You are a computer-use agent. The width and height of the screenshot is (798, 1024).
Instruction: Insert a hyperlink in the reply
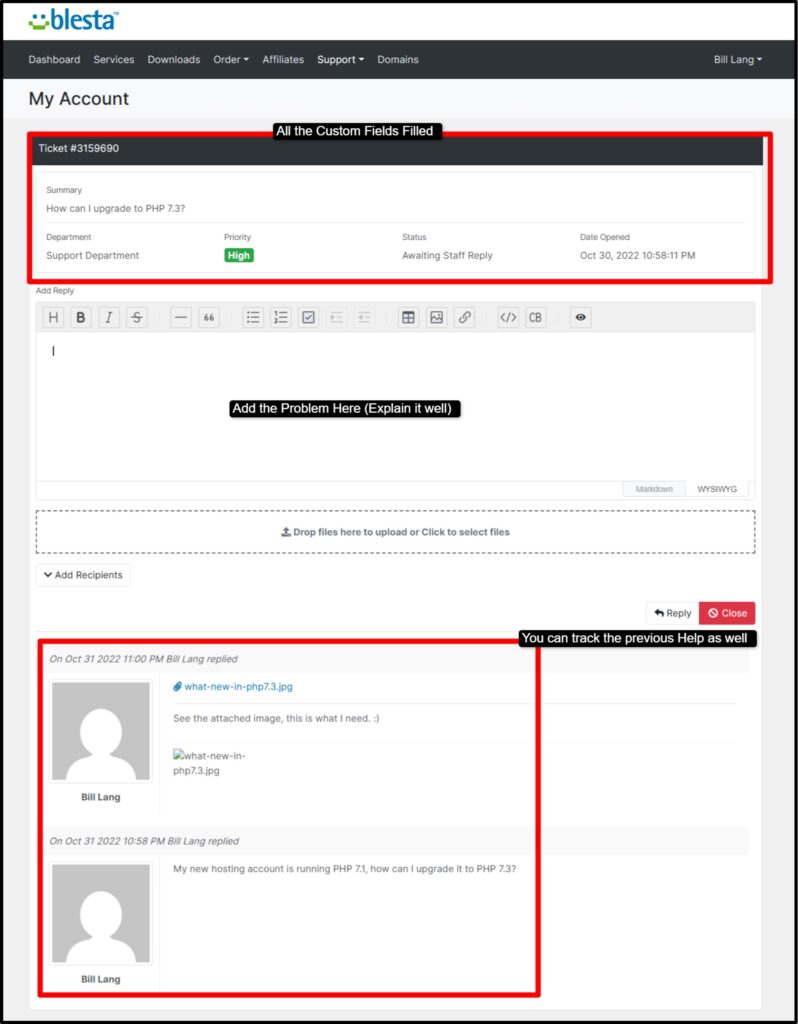pos(464,317)
